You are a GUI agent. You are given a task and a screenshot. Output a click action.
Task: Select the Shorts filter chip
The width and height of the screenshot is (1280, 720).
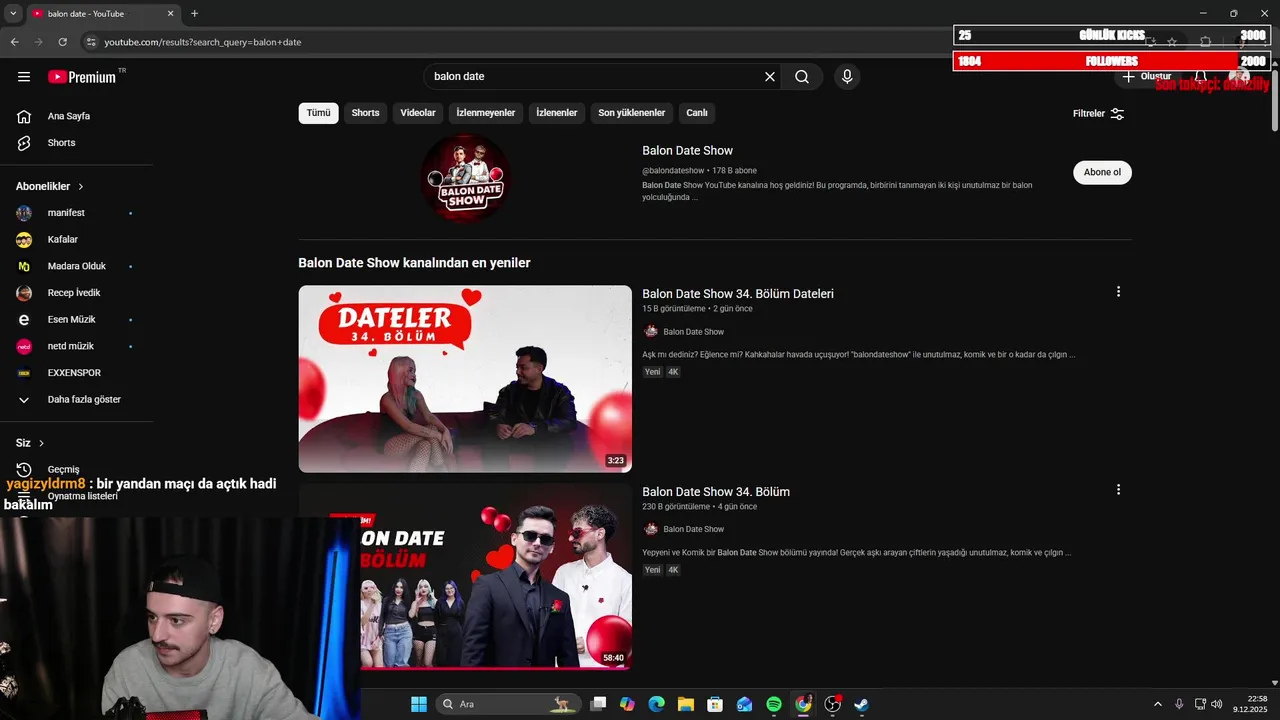click(x=365, y=113)
